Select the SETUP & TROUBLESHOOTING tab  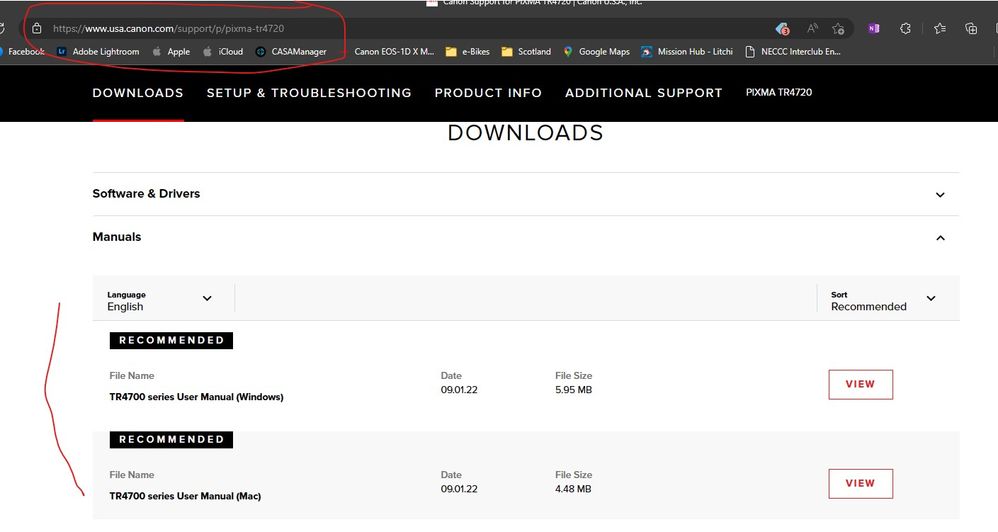[x=309, y=93]
